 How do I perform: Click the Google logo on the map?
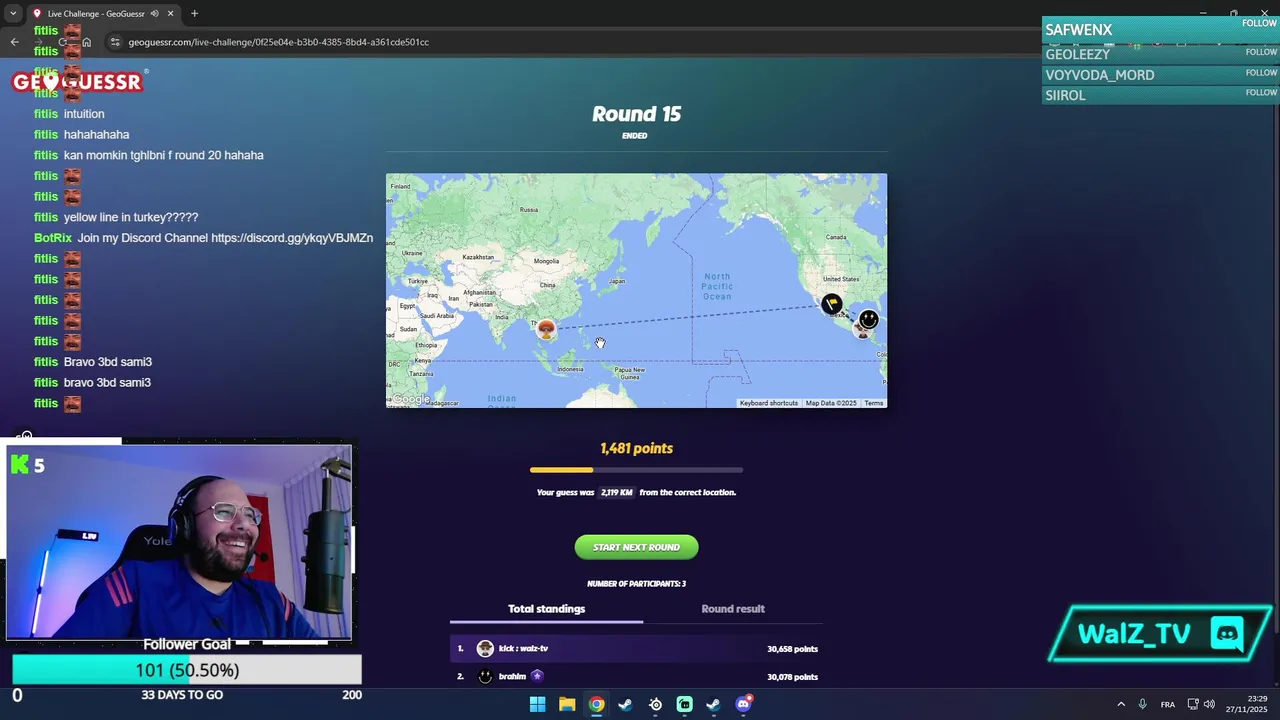click(411, 399)
